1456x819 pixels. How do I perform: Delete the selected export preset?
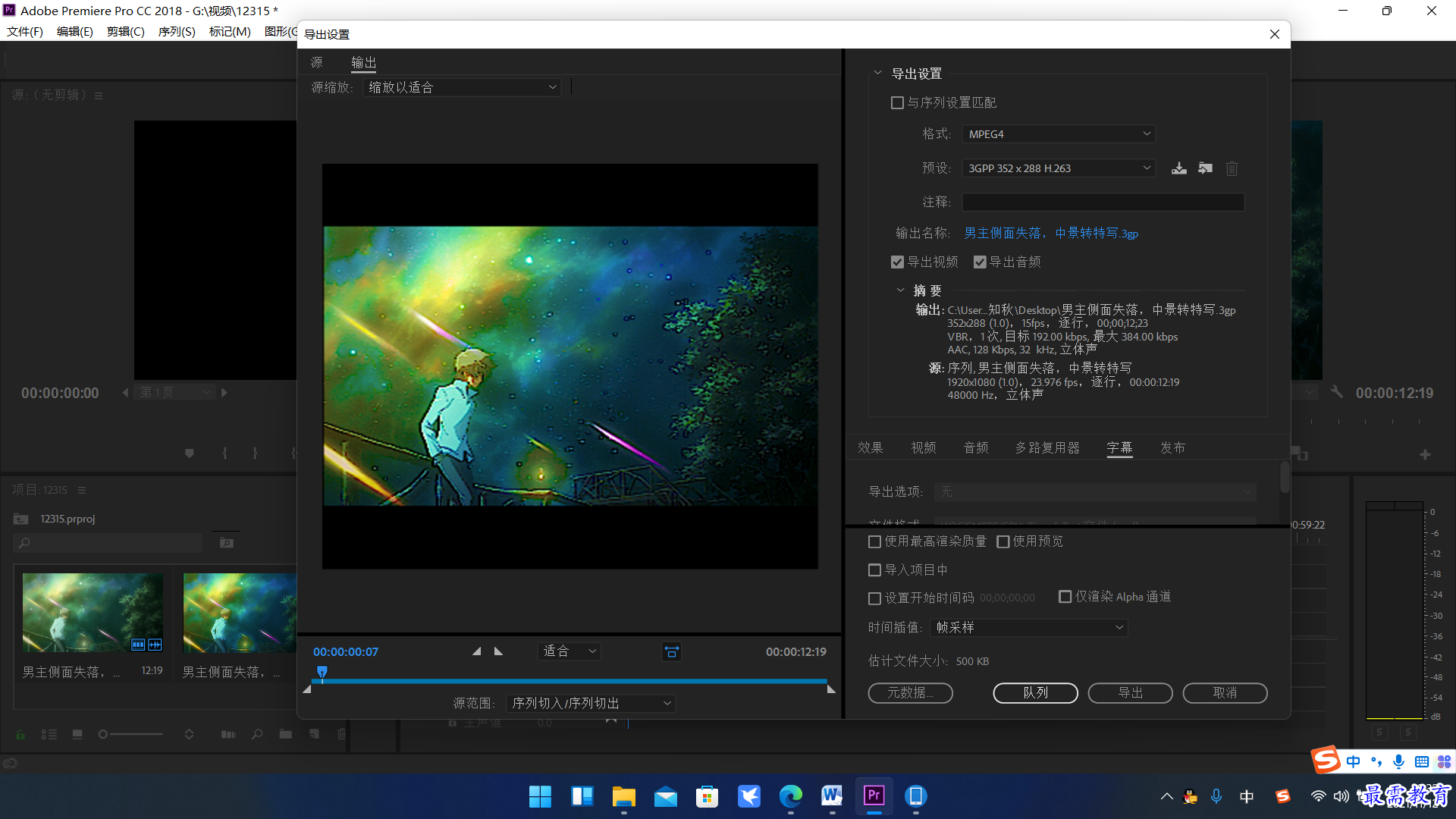(1232, 168)
